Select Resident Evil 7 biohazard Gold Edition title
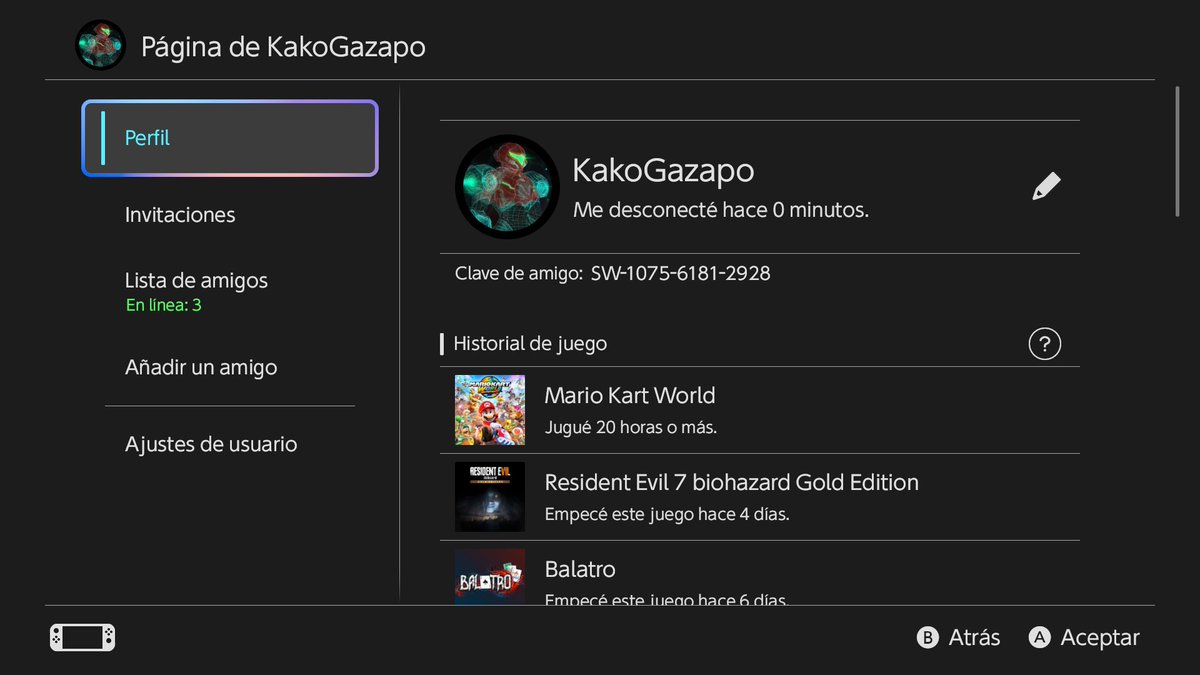 (x=732, y=482)
